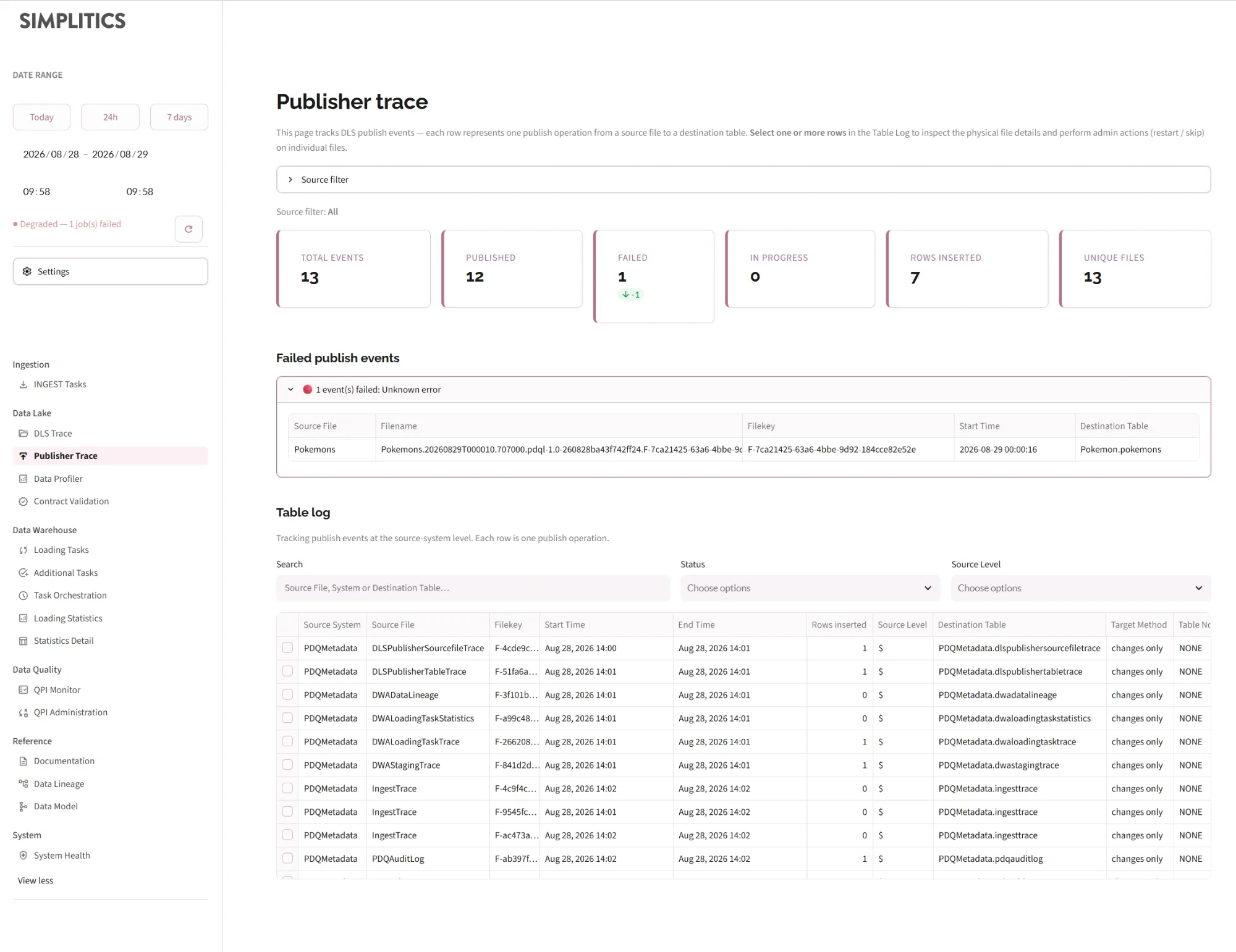Click the Data Profiler chart icon
The width and height of the screenshot is (1236, 952).
[23, 479]
